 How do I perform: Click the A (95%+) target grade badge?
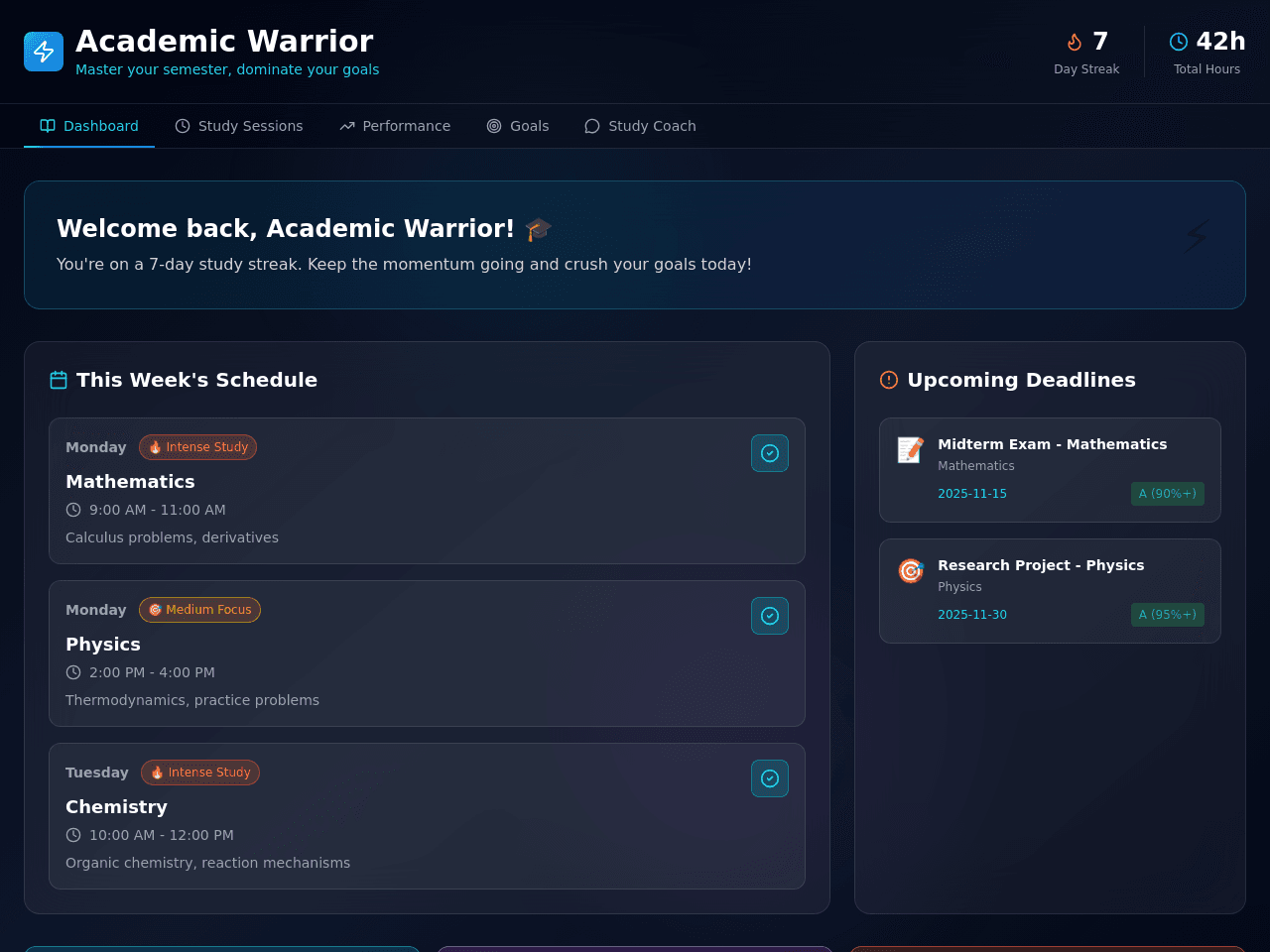(x=1168, y=615)
